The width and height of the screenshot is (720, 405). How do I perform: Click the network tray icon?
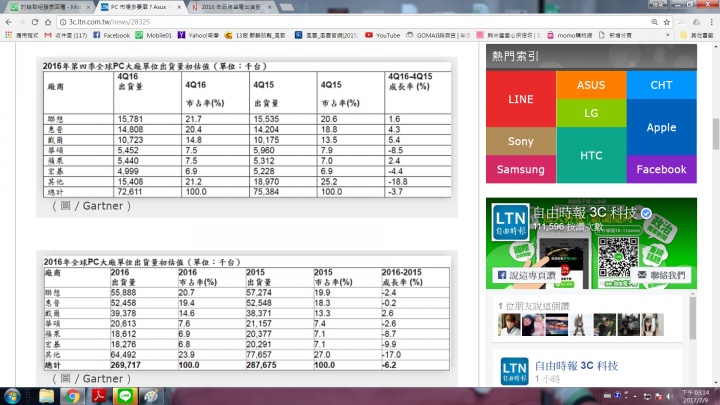pos(647,396)
